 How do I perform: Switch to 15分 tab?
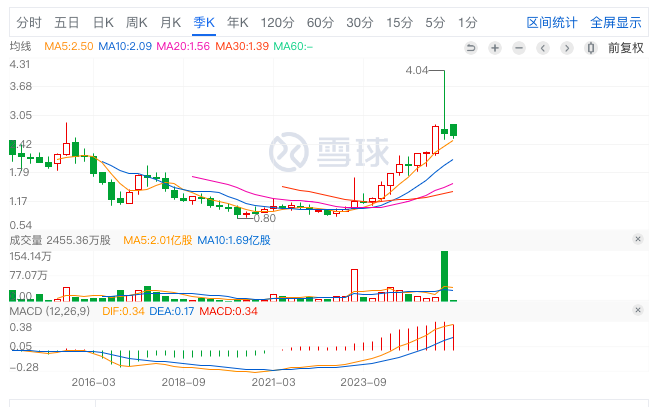point(400,22)
